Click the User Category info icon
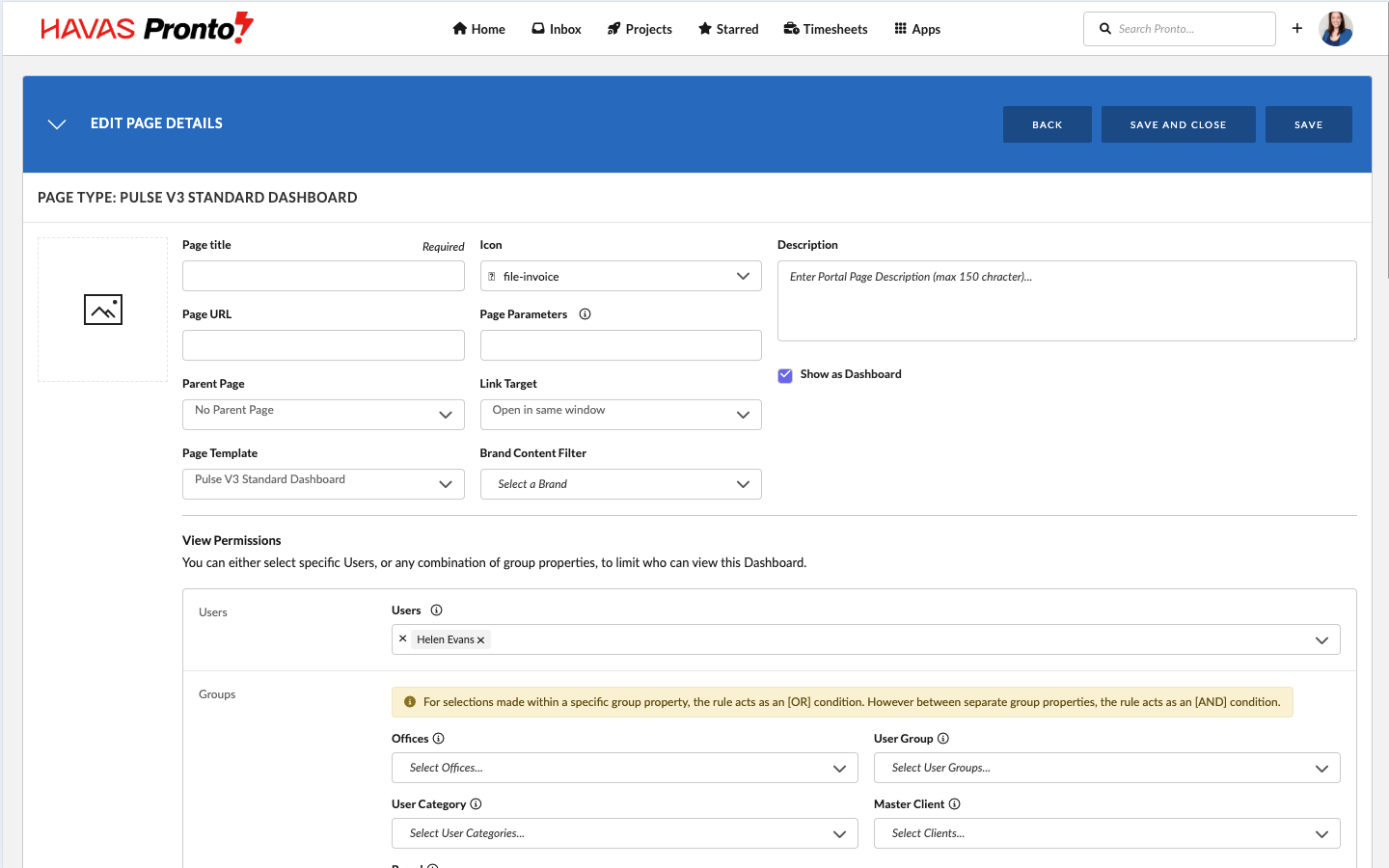This screenshot has width=1389, height=868. point(476,804)
